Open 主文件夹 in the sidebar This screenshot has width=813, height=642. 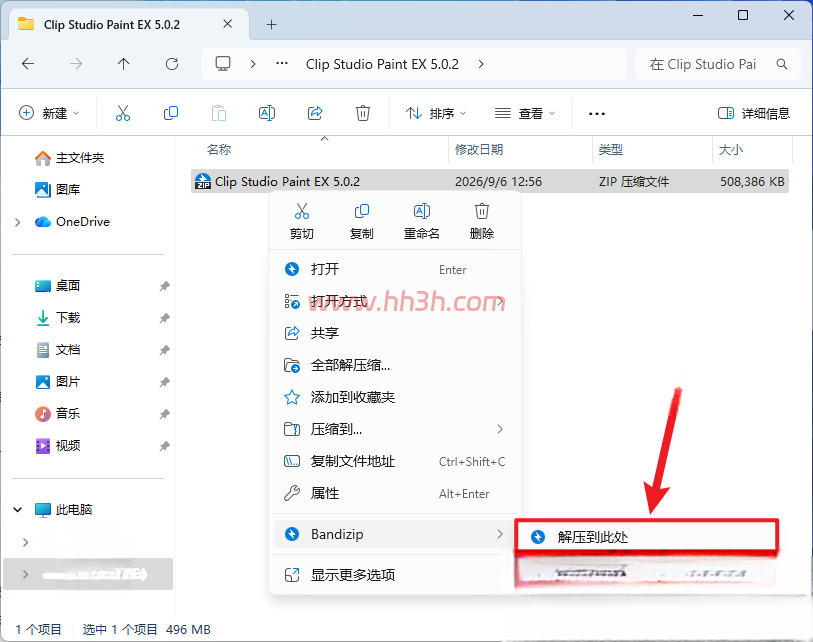(x=69, y=158)
